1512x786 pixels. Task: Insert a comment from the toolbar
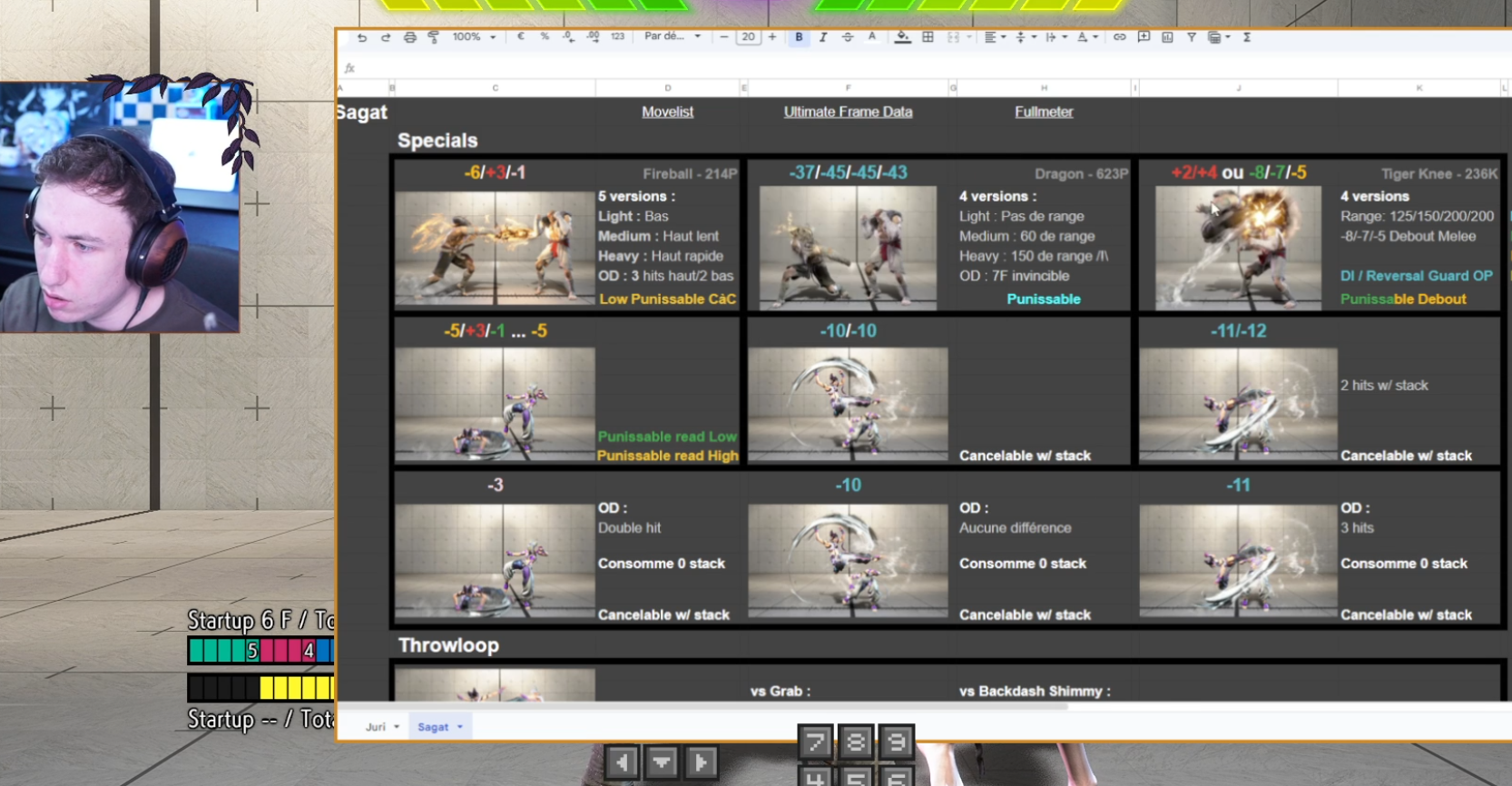(1144, 37)
